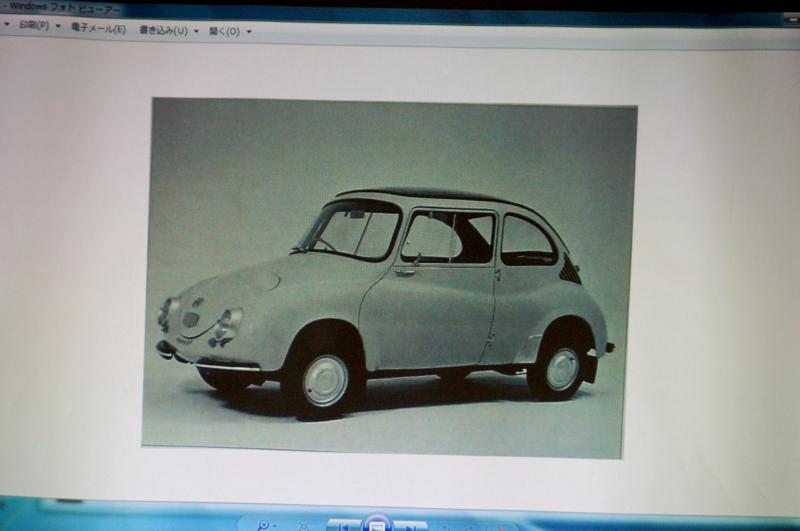
Task: Start the slideshow with center round button
Action: (x=377, y=524)
